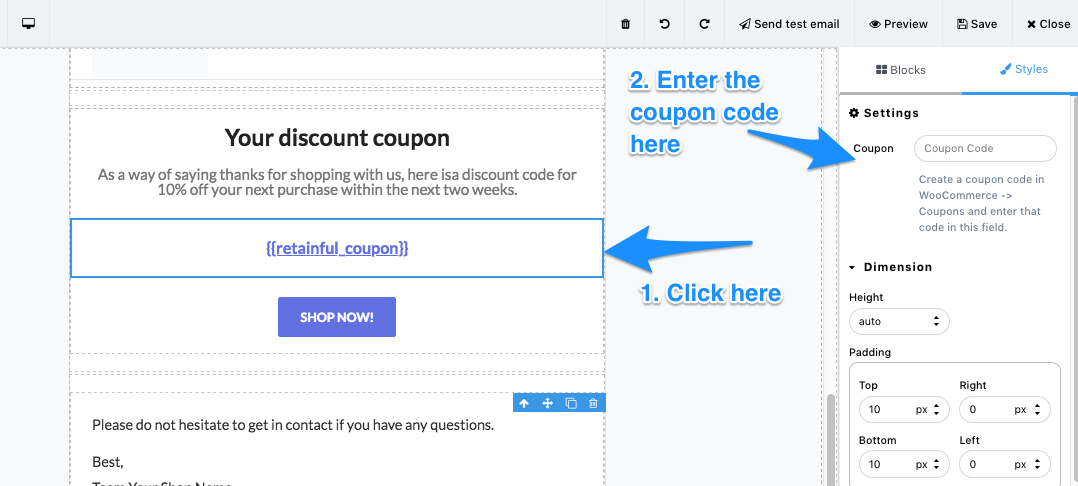Preview the email template
Screen dimensions: 1078x486
pyautogui.click(x=898, y=24)
